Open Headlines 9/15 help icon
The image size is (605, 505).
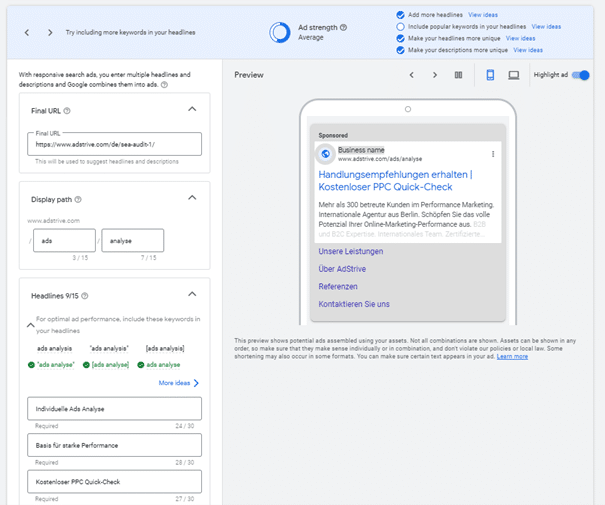pyautogui.click(x=85, y=296)
